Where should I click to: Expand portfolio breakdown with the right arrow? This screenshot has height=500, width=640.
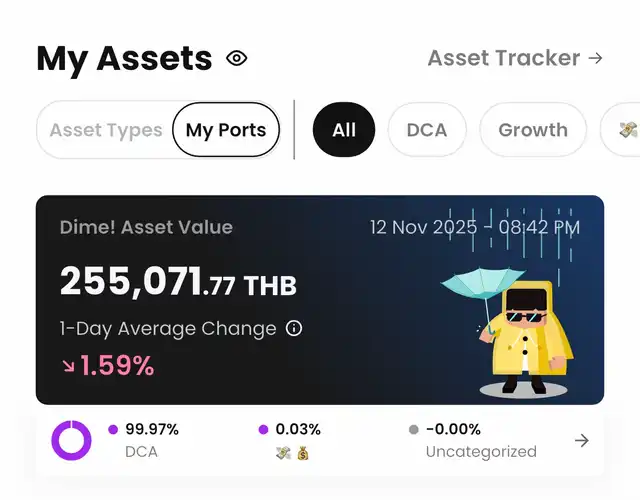tap(582, 440)
